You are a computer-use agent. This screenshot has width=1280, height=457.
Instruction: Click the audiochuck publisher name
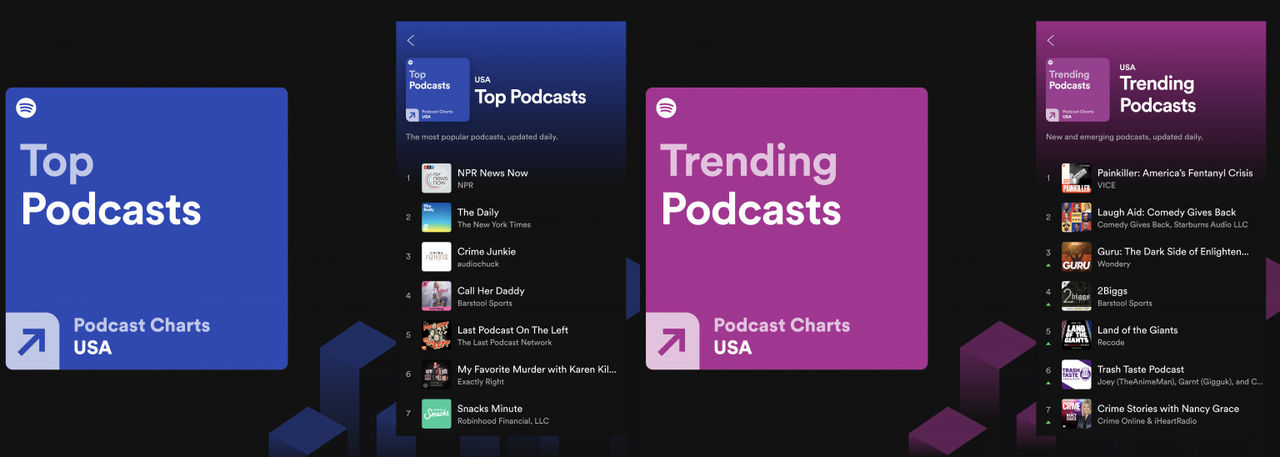tap(477, 264)
